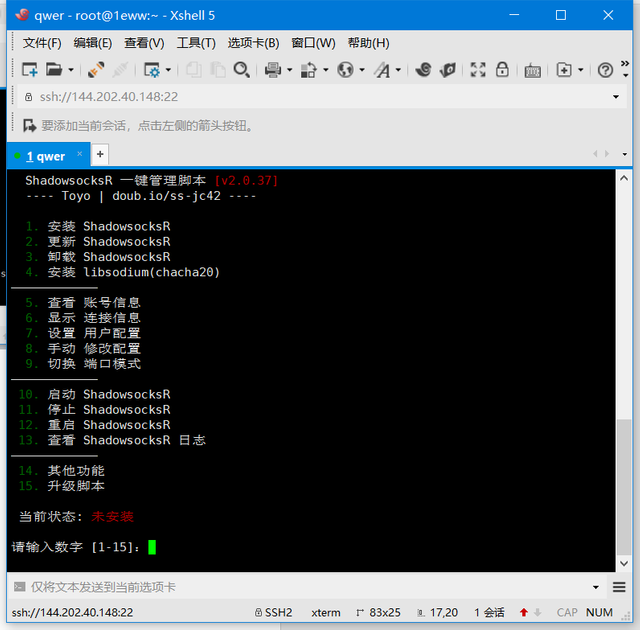Image resolution: width=640 pixels, height=630 pixels.
Task: Expand the tab list dropdown arrow
Action: coord(624,154)
